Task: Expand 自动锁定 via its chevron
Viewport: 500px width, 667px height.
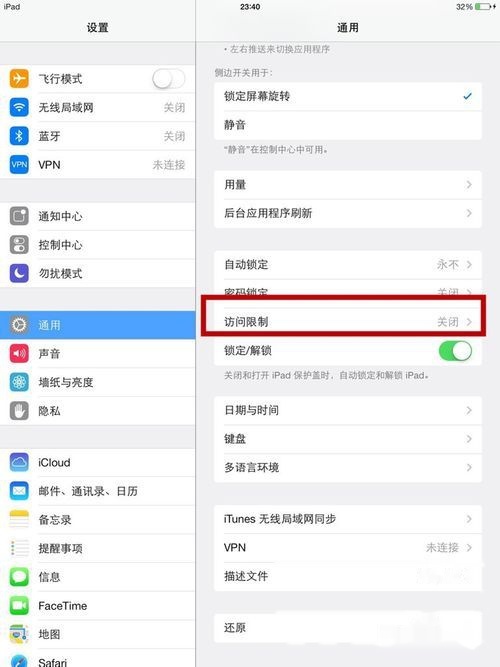Action: click(x=469, y=265)
